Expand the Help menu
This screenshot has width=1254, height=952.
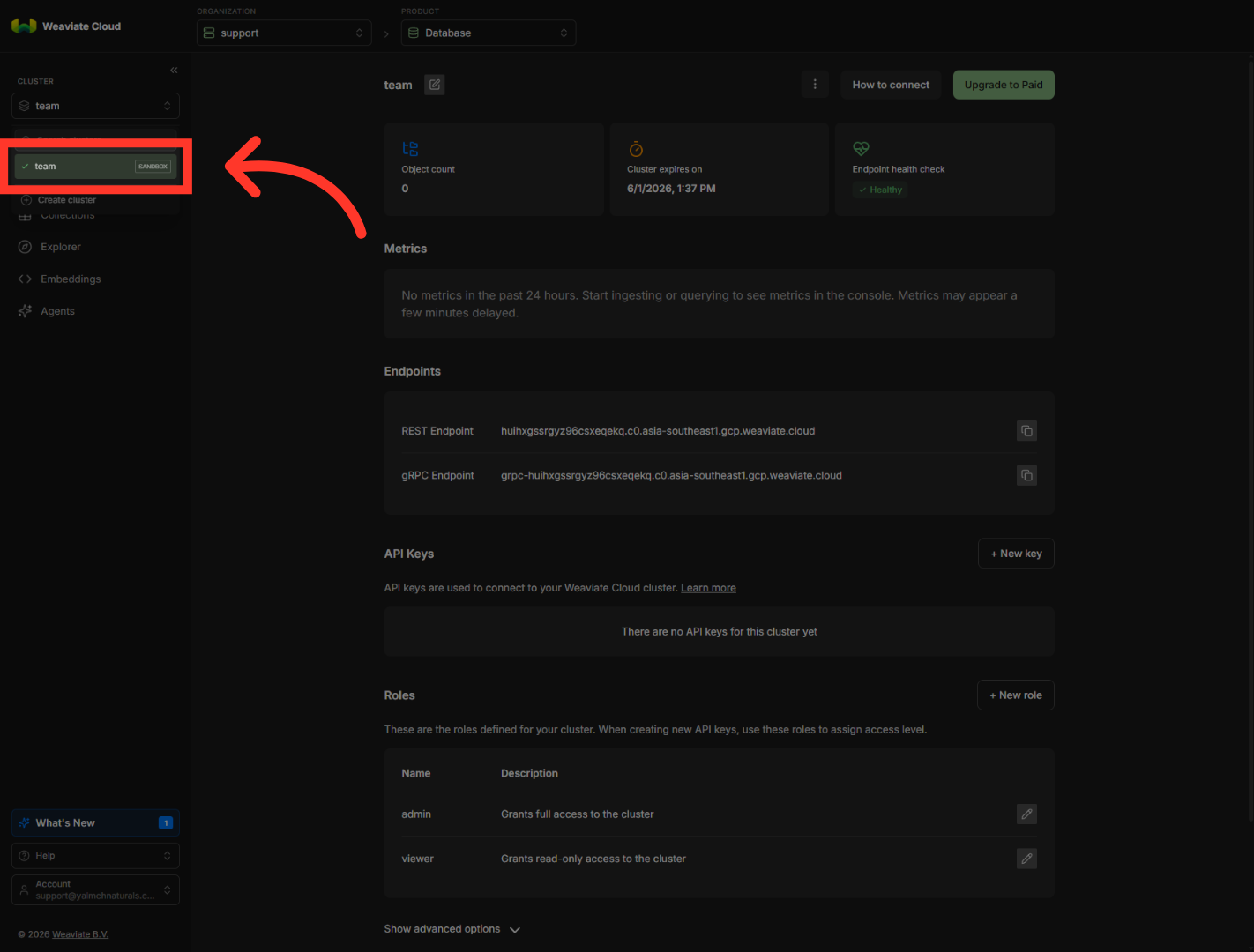tap(95, 856)
